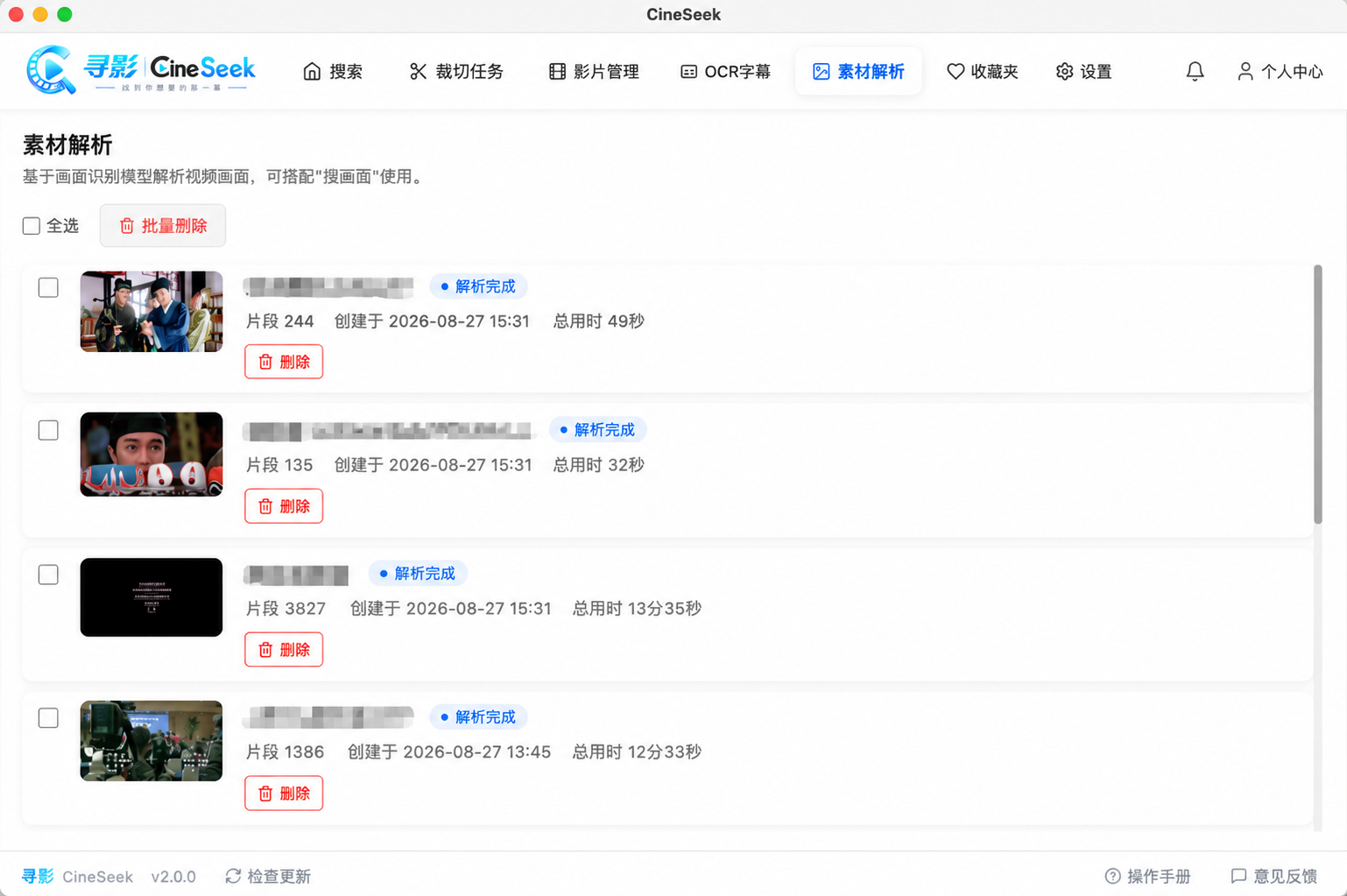1347x896 pixels.
Task: Check the 全选 select-all checkbox
Action: tap(32, 226)
